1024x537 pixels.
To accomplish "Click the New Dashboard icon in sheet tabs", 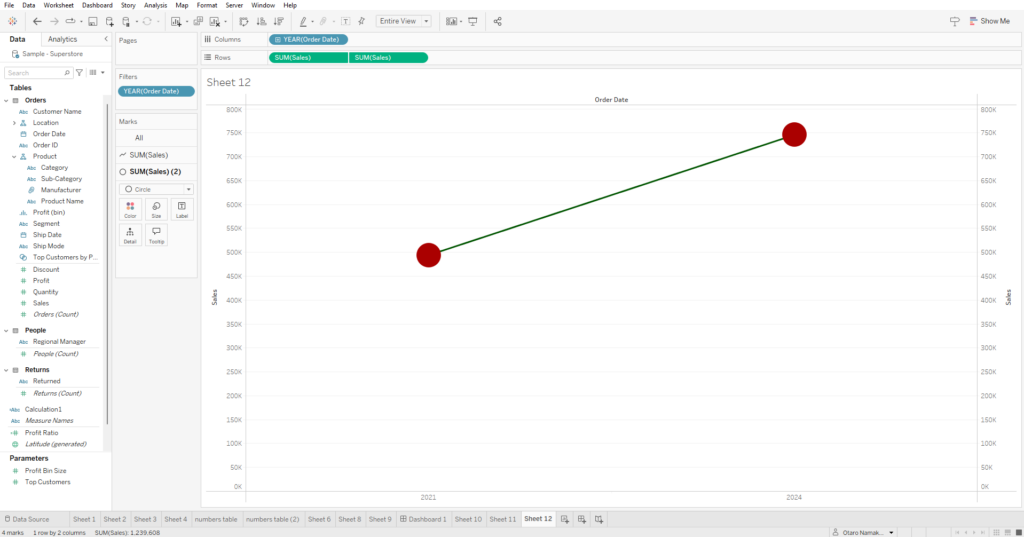I will click(582, 519).
